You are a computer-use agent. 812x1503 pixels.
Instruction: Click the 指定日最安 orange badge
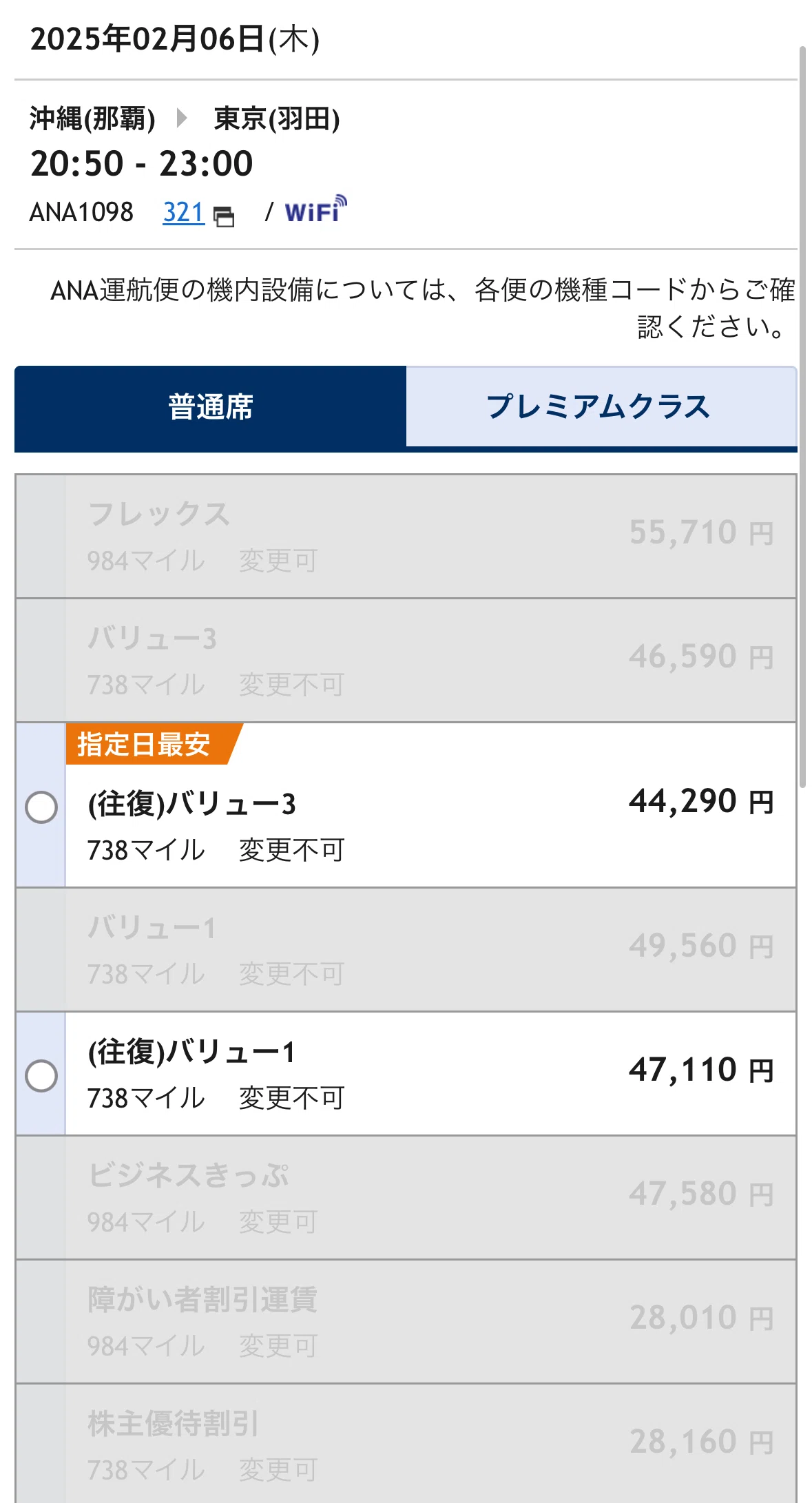[x=153, y=744]
